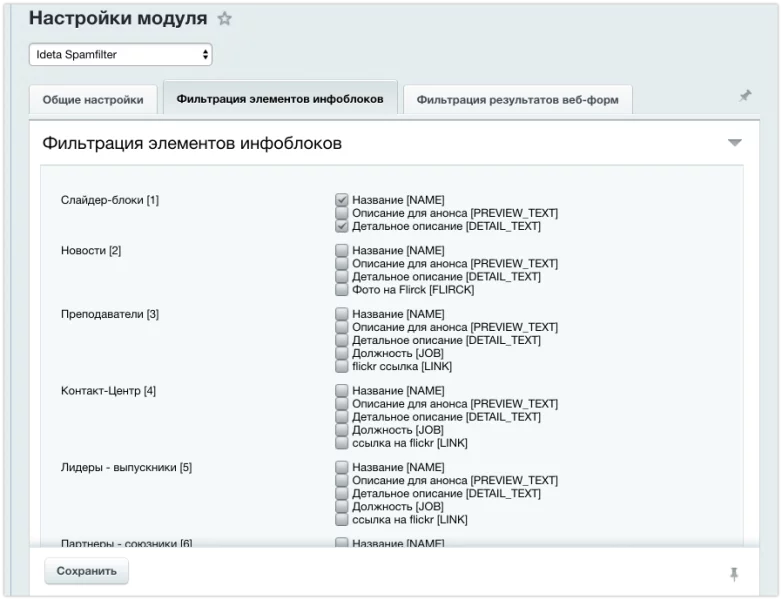782x600 pixels.
Task: Check Название [NAME] under Новости
Action: point(342,251)
